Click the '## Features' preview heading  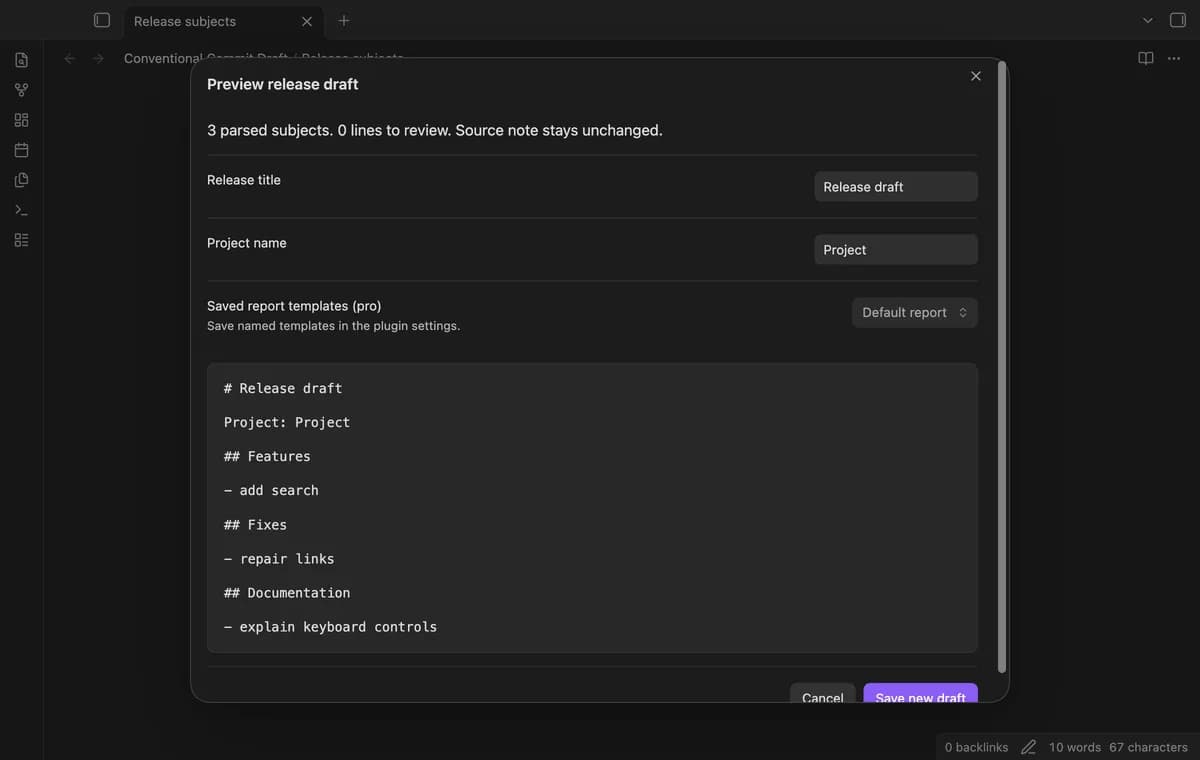(x=267, y=456)
